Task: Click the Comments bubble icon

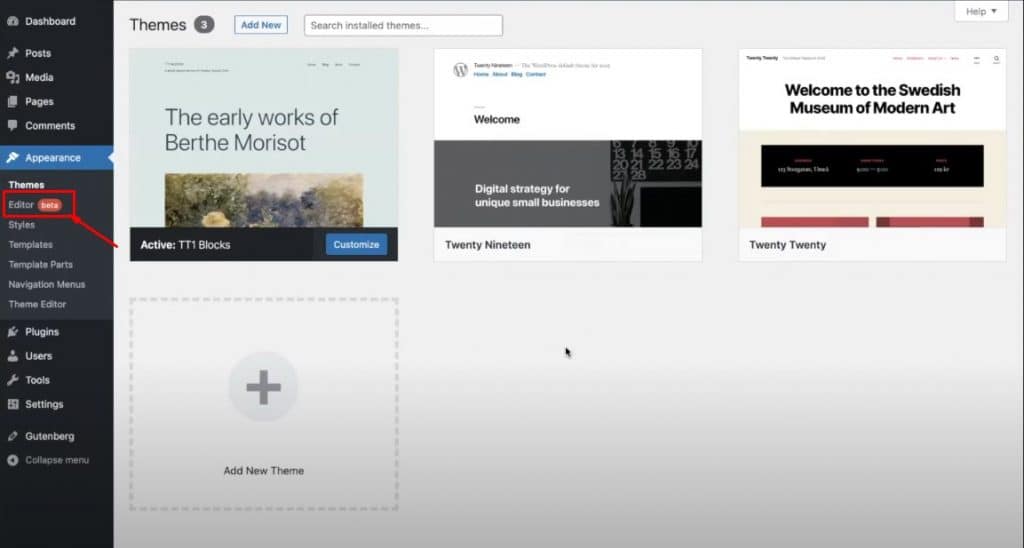Action: point(12,125)
